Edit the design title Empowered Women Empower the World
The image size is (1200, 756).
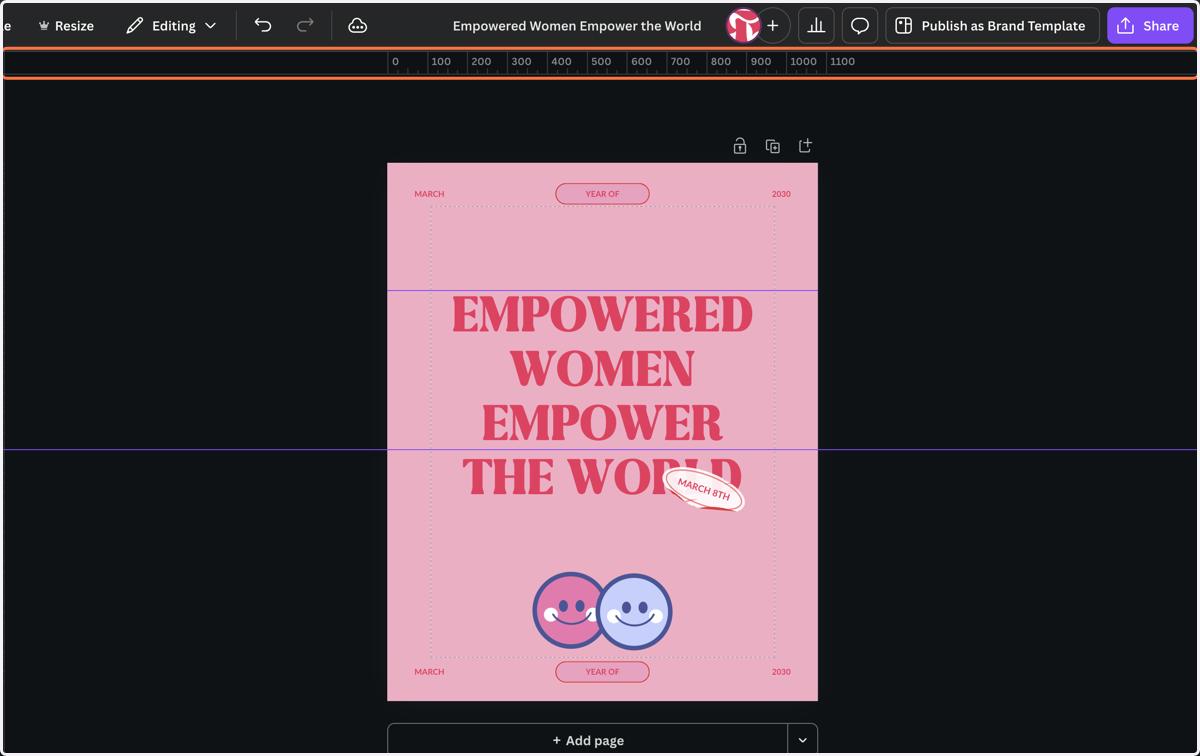tap(577, 26)
